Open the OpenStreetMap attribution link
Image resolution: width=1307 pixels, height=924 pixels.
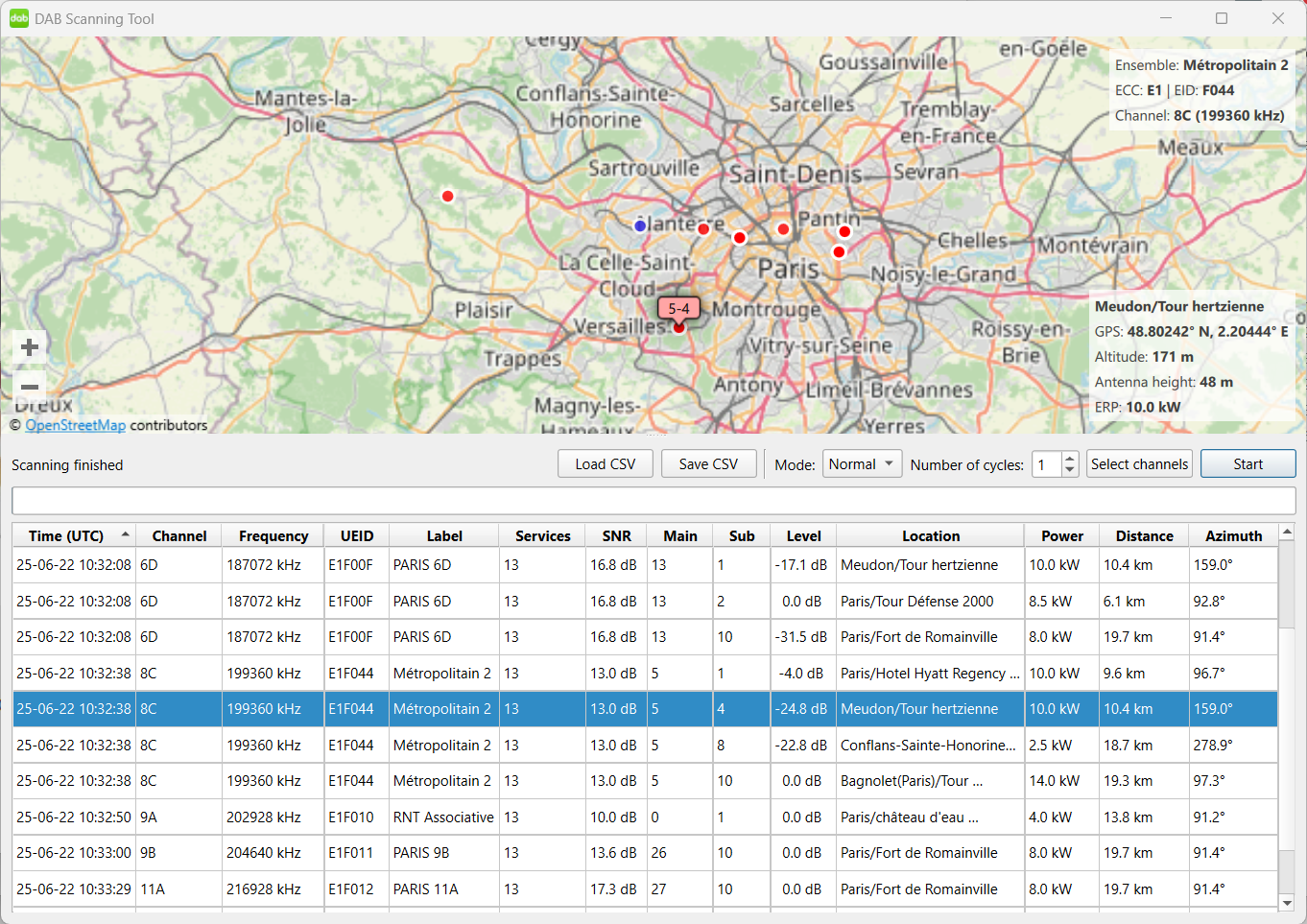[75, 425]
